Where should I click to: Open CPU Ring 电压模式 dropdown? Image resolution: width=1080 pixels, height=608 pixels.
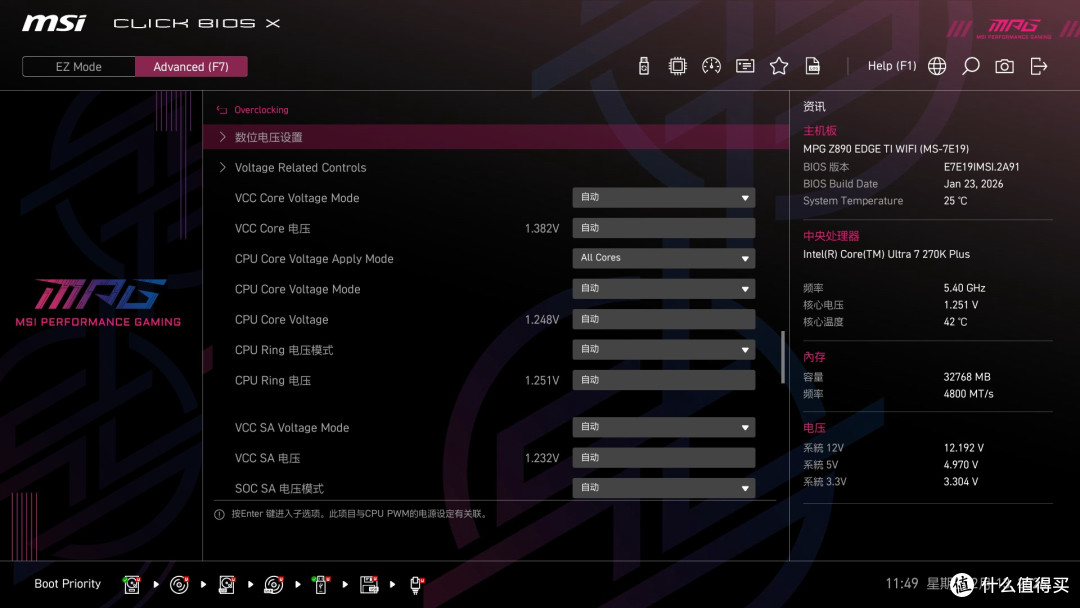(663, 349)
